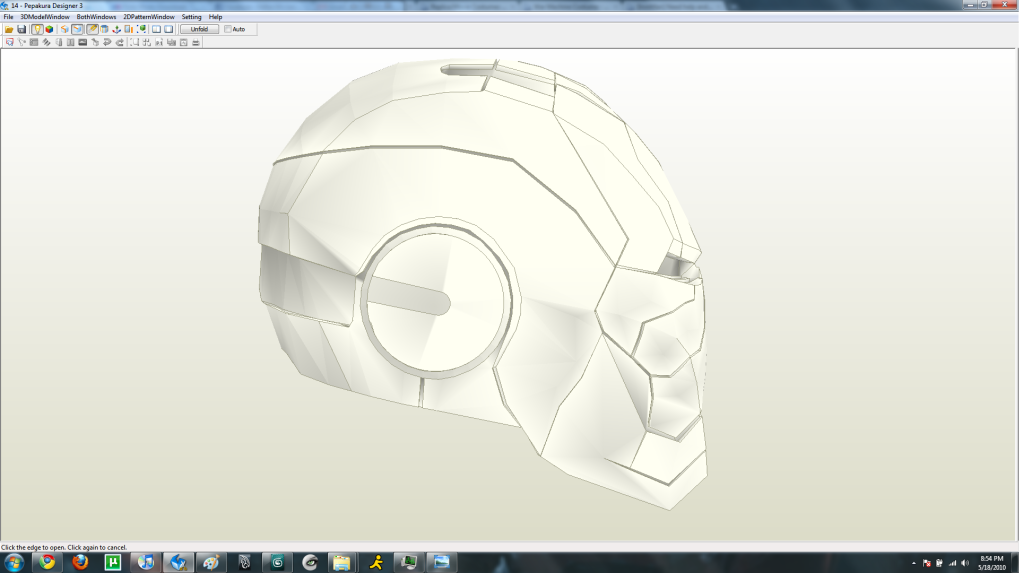The width and height of the screenshot is (1023, 573).
Task: Click the join/disjoin faces icon
Action: 22,42
